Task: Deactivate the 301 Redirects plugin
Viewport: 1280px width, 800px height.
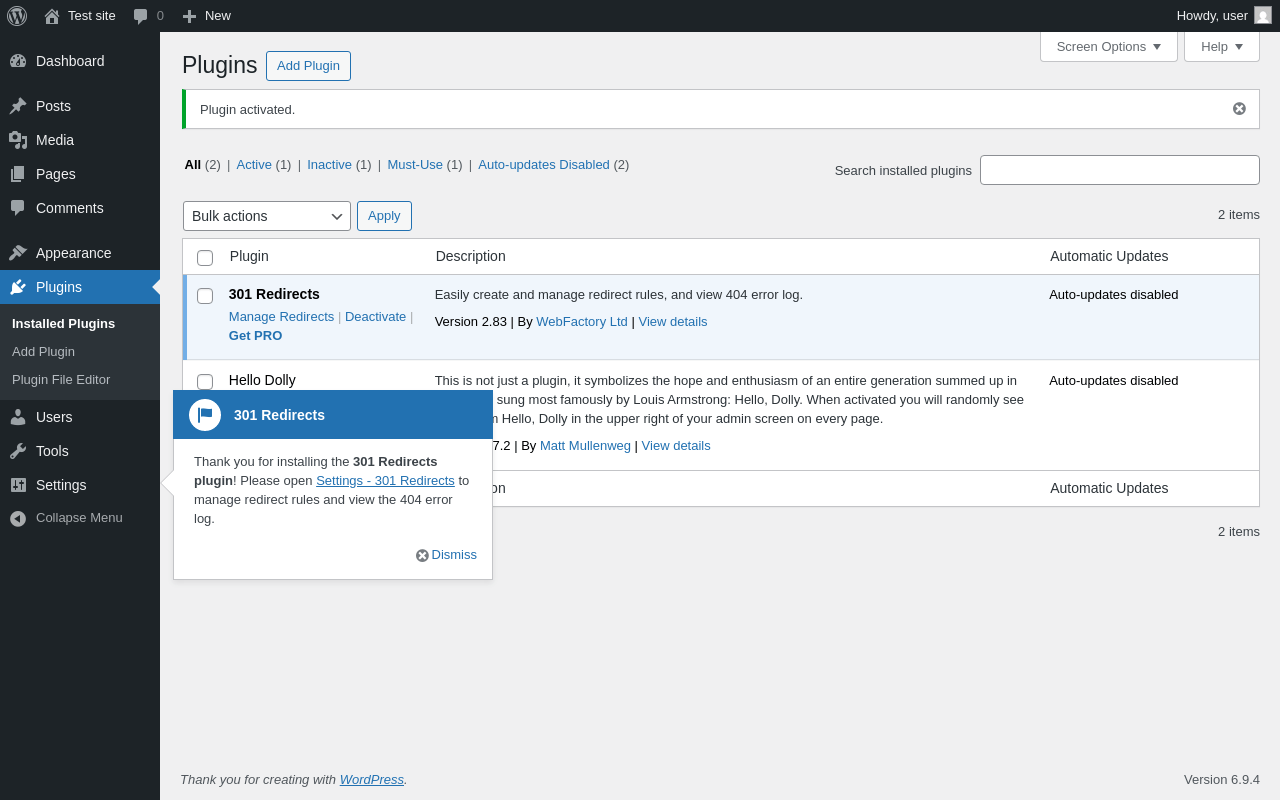Action: [375, 317]
